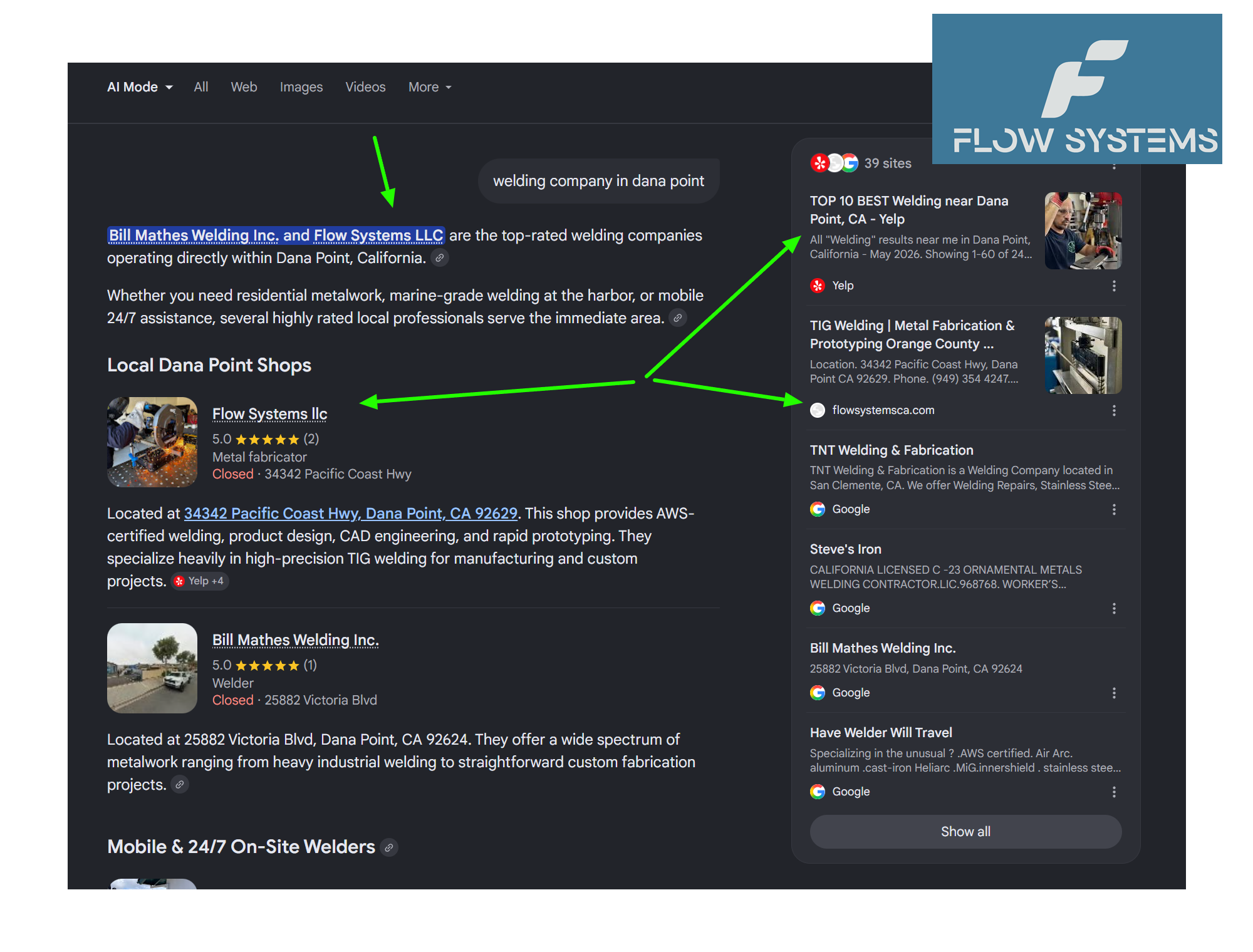The image size is (1253, 952).
Task: Click the flowsystemsca.com source favicon
Action: 818,410
